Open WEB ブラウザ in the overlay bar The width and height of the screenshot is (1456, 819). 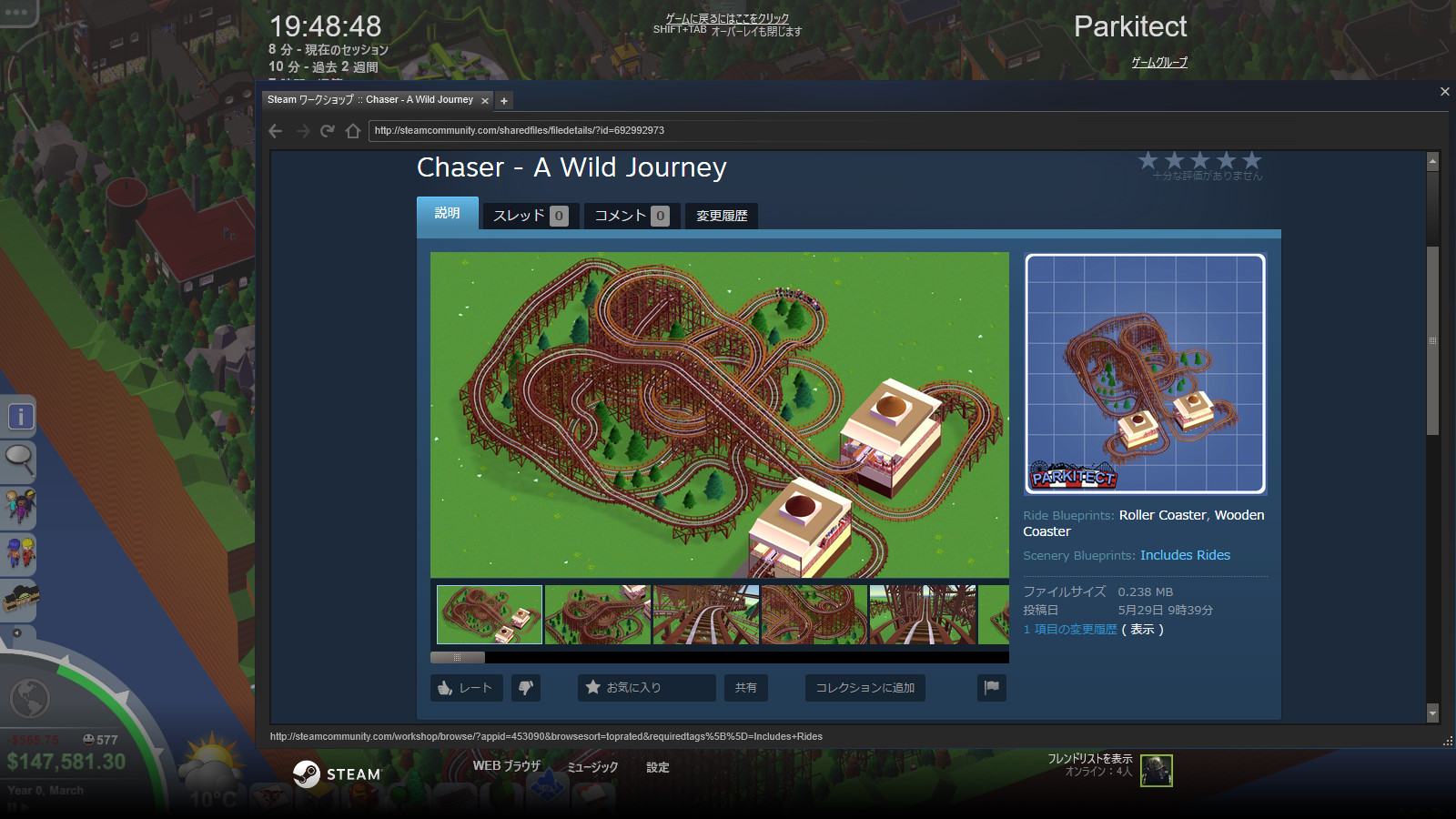click(x=507, y=766)
